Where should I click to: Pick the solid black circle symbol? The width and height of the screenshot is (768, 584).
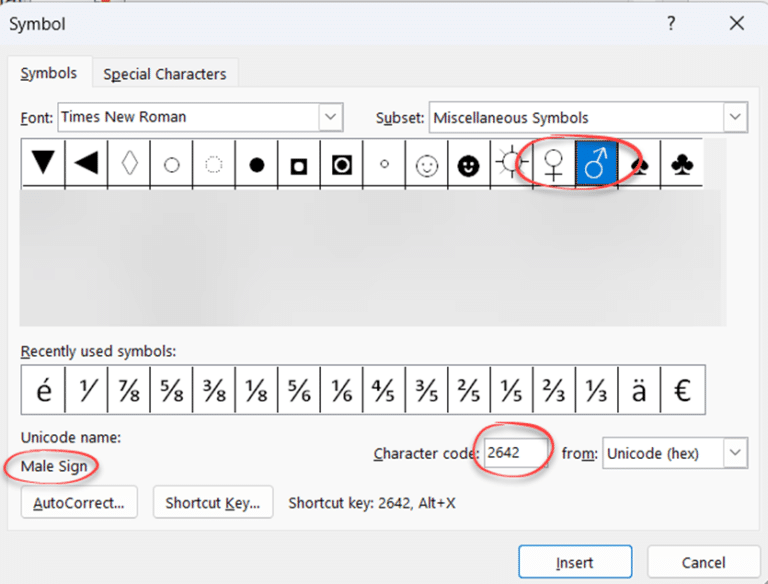coord(257,163)
